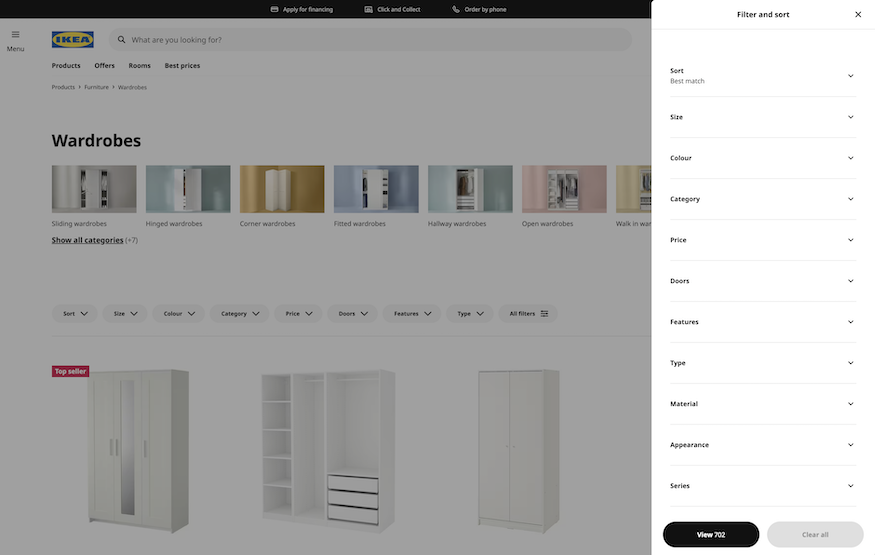Expand the Type filter section

click(763, 363)
